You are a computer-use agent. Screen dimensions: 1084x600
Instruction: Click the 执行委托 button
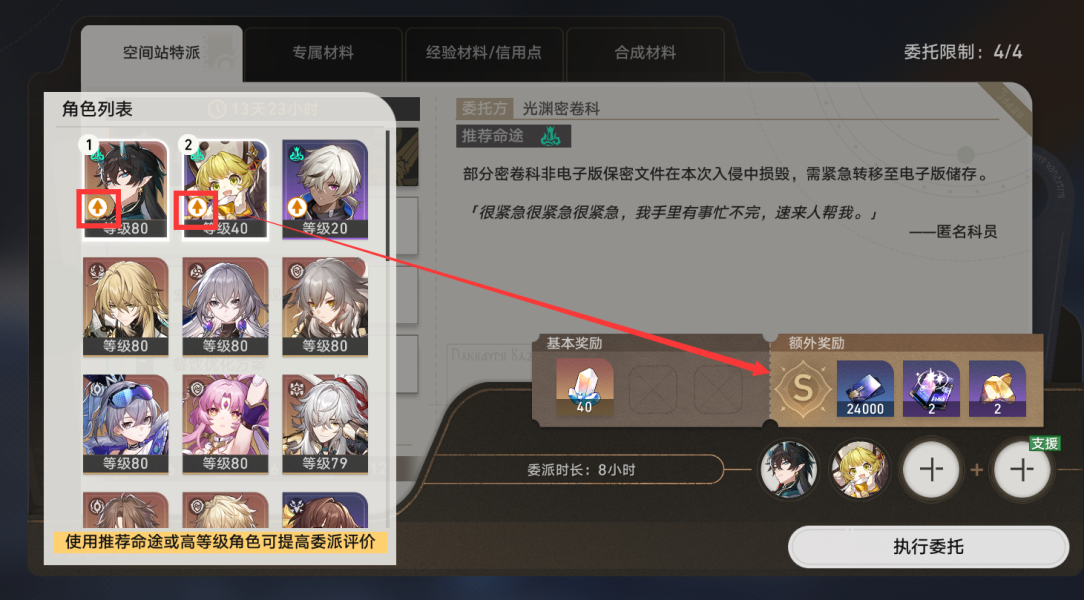(x=928, y=547)
